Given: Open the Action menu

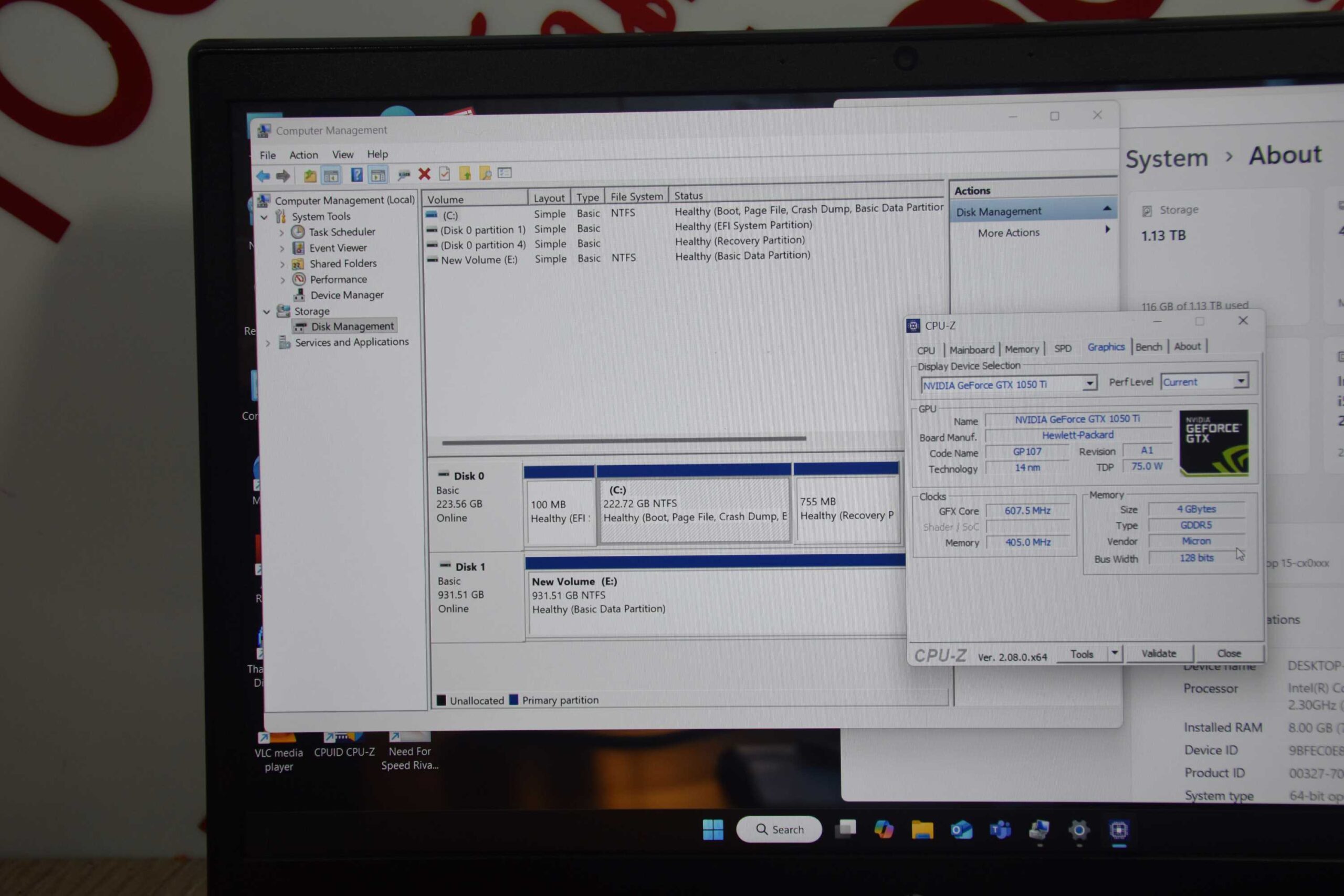Looking at the screenshot, I should point(303,155).
